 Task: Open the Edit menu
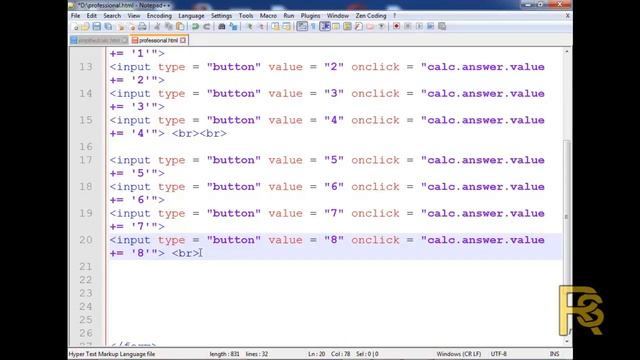click(x=91, y=16)
